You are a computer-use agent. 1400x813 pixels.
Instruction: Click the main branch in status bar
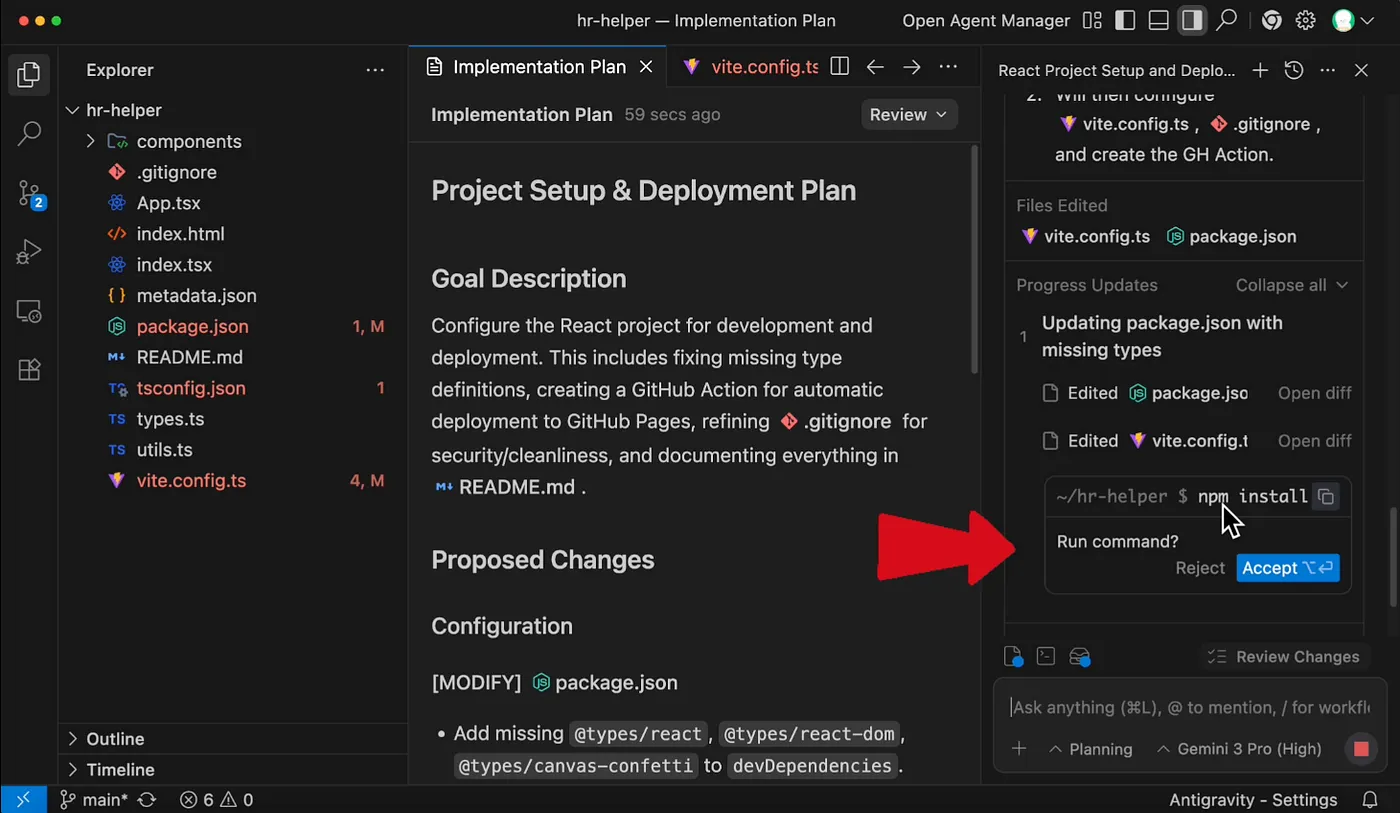click(x=95, y=800)
